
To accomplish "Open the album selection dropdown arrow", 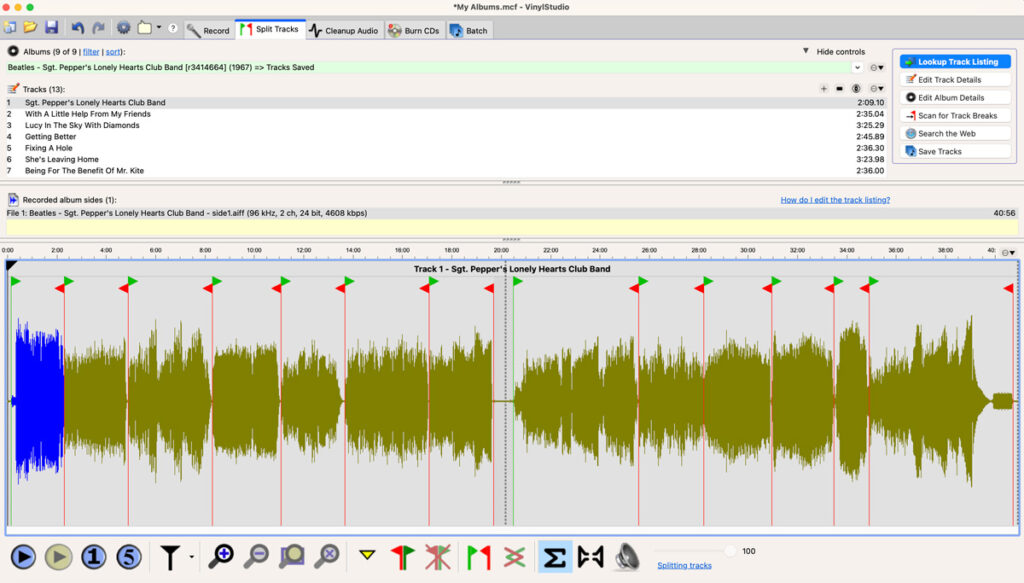I will coord(857,67).
